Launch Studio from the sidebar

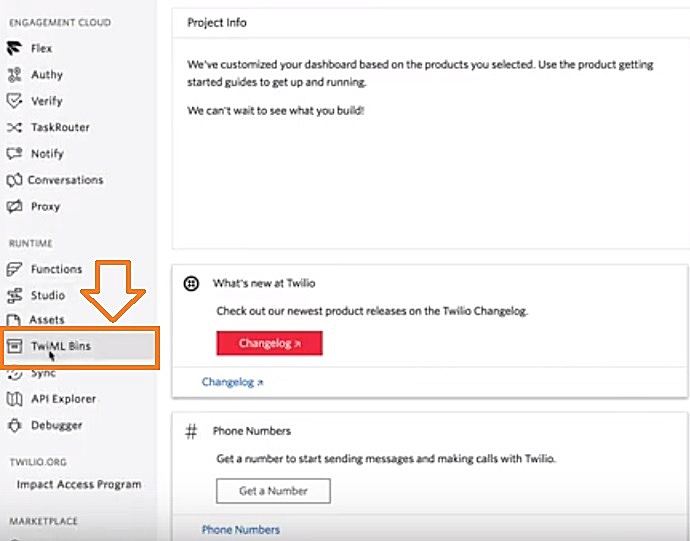pyautogui.click(x=48, y=295)
